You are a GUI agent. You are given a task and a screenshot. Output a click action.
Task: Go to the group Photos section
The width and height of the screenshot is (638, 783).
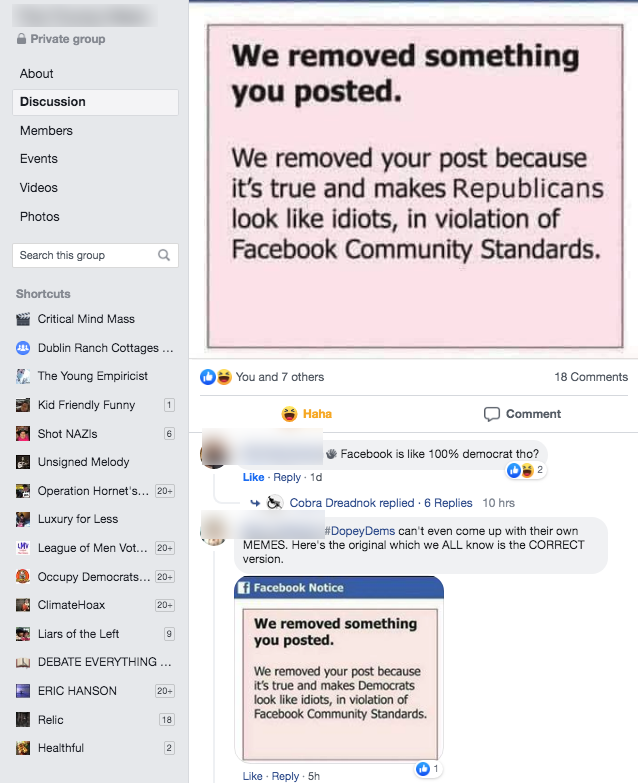tap(40, 217)
